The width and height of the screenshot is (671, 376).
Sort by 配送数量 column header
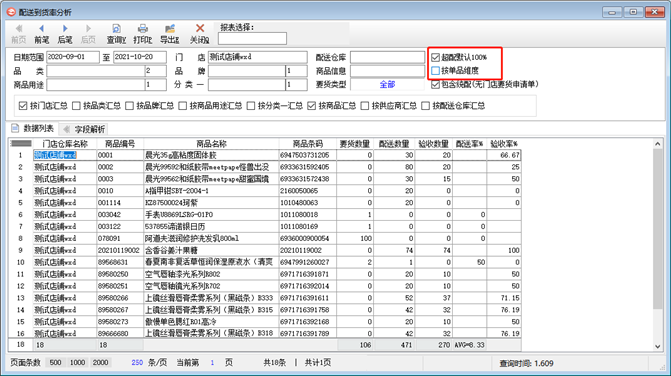coord(394,144)
